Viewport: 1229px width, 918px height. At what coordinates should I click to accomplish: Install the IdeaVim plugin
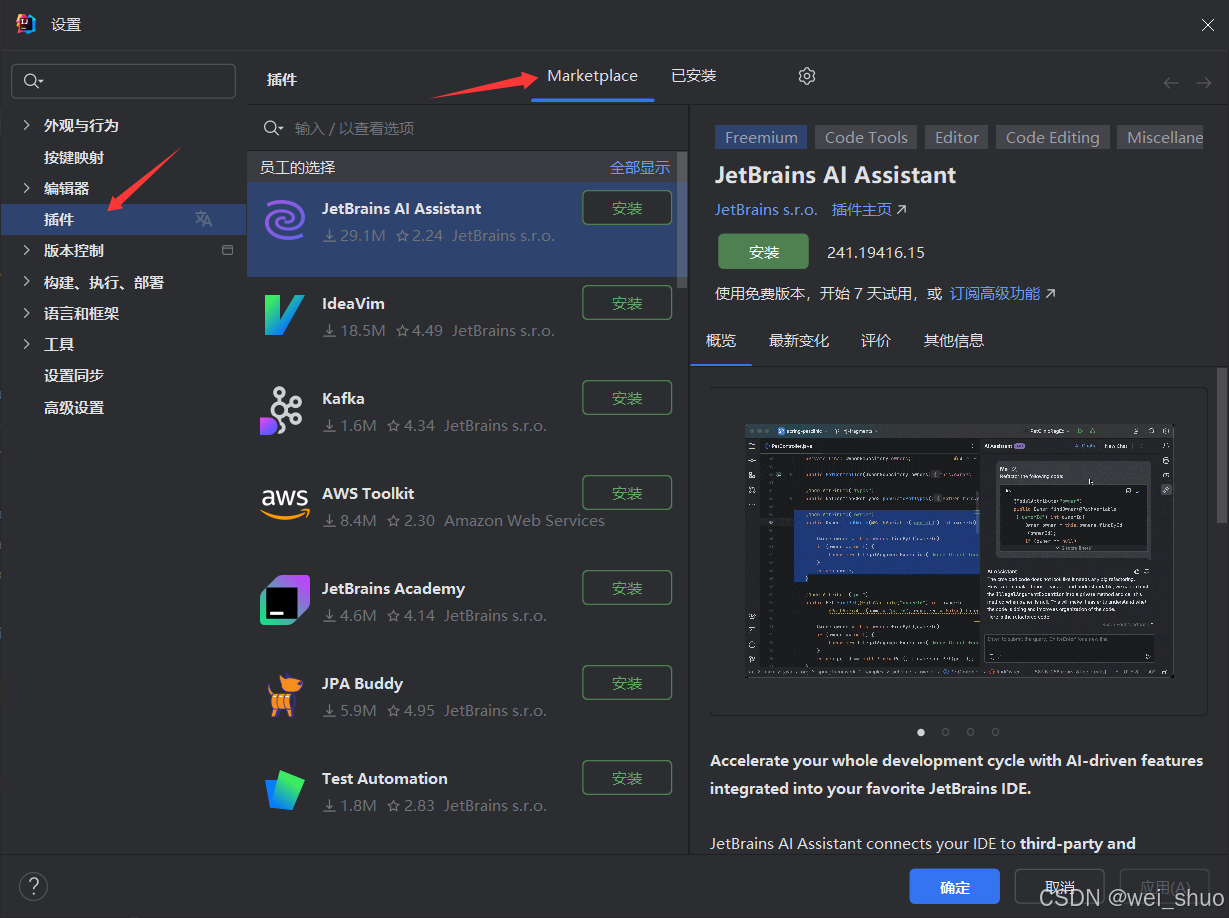point(627,303)
